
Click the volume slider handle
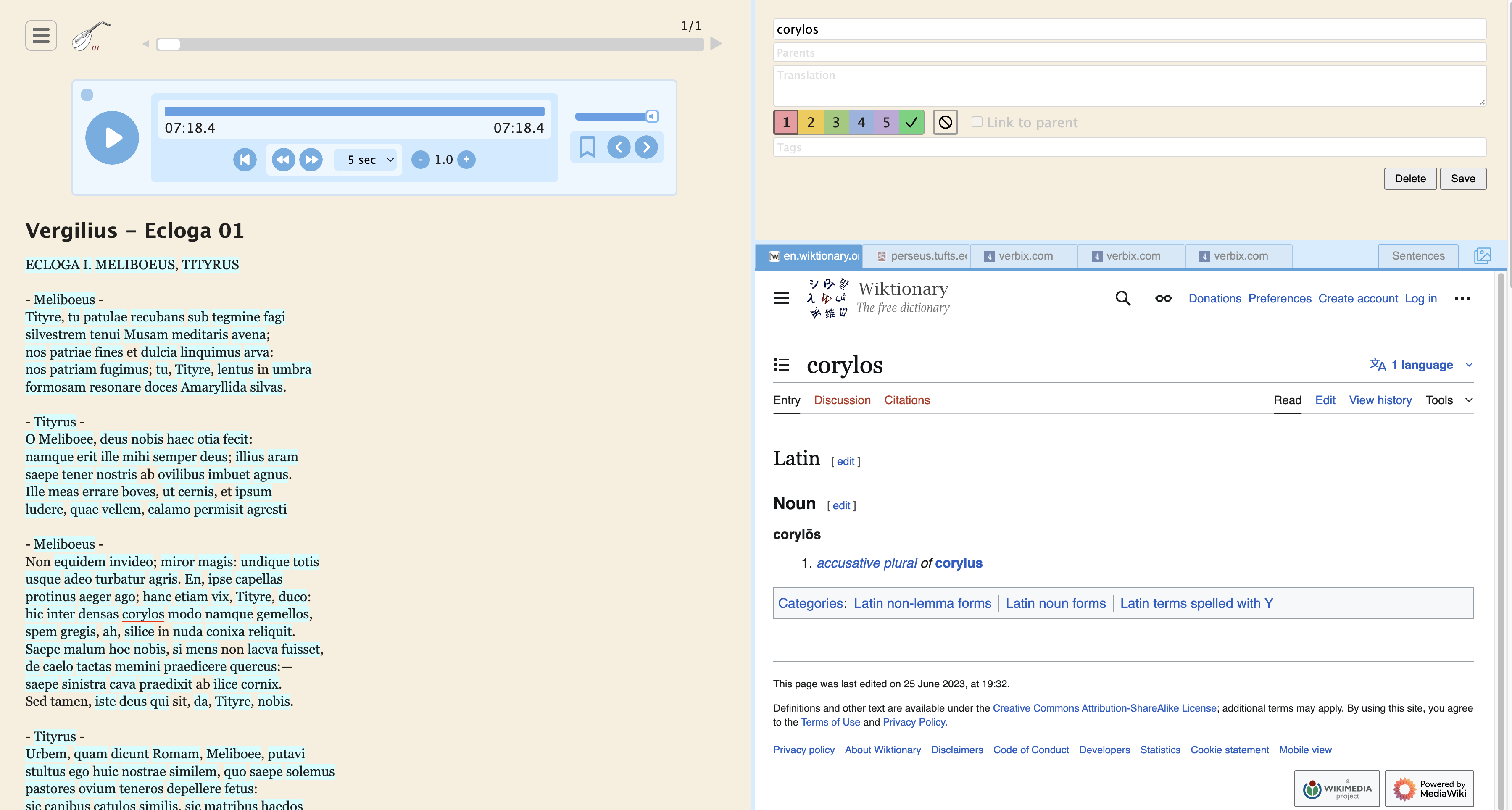(x=652, y=116)
